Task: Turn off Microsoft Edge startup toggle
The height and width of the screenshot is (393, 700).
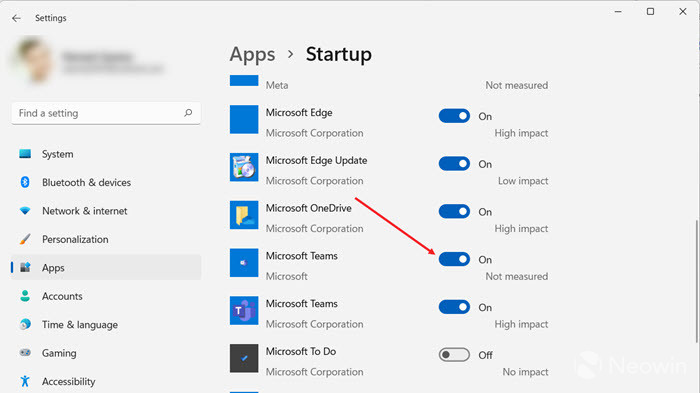Action: pyautogui.click(x=454, y=116)
